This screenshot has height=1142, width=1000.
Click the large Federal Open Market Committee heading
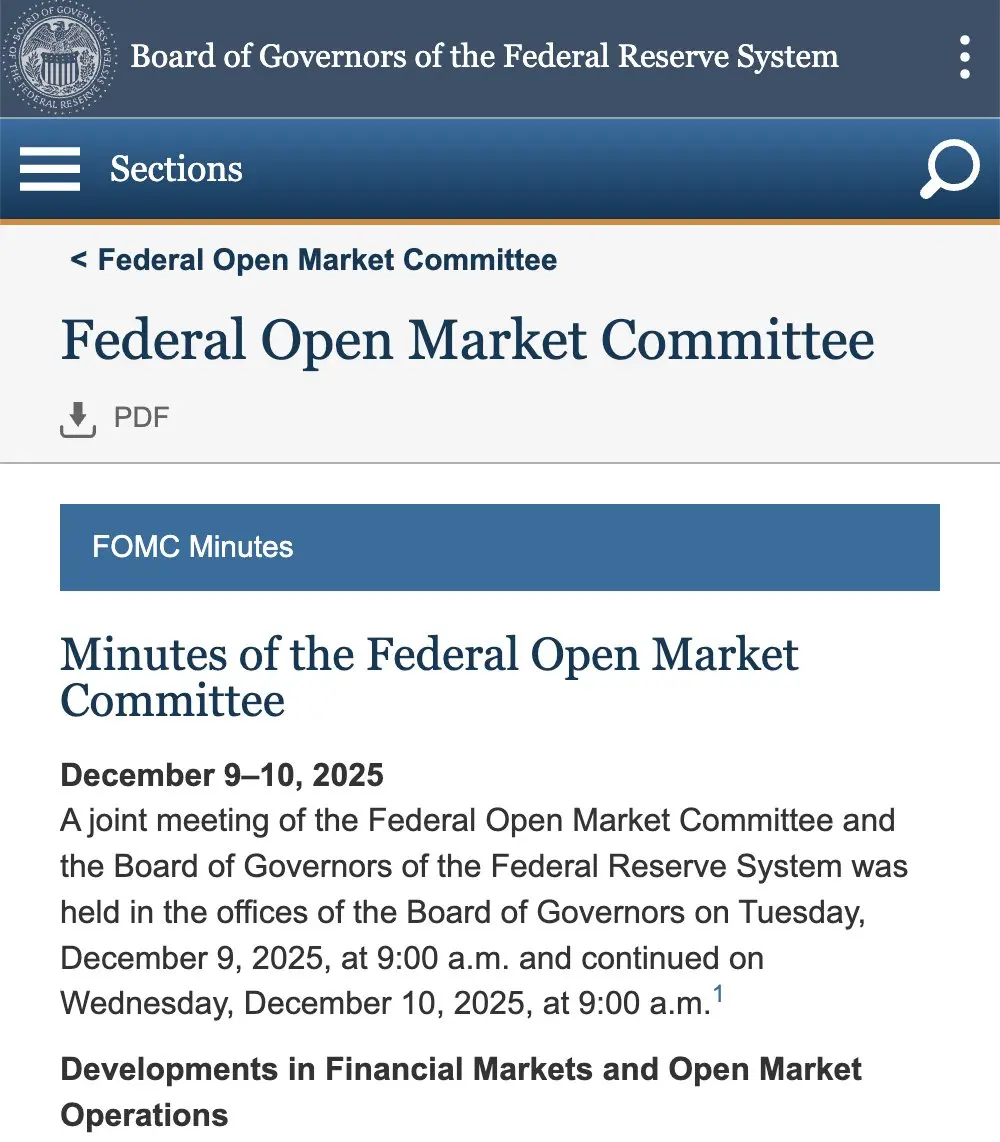[x=468, y=340]
